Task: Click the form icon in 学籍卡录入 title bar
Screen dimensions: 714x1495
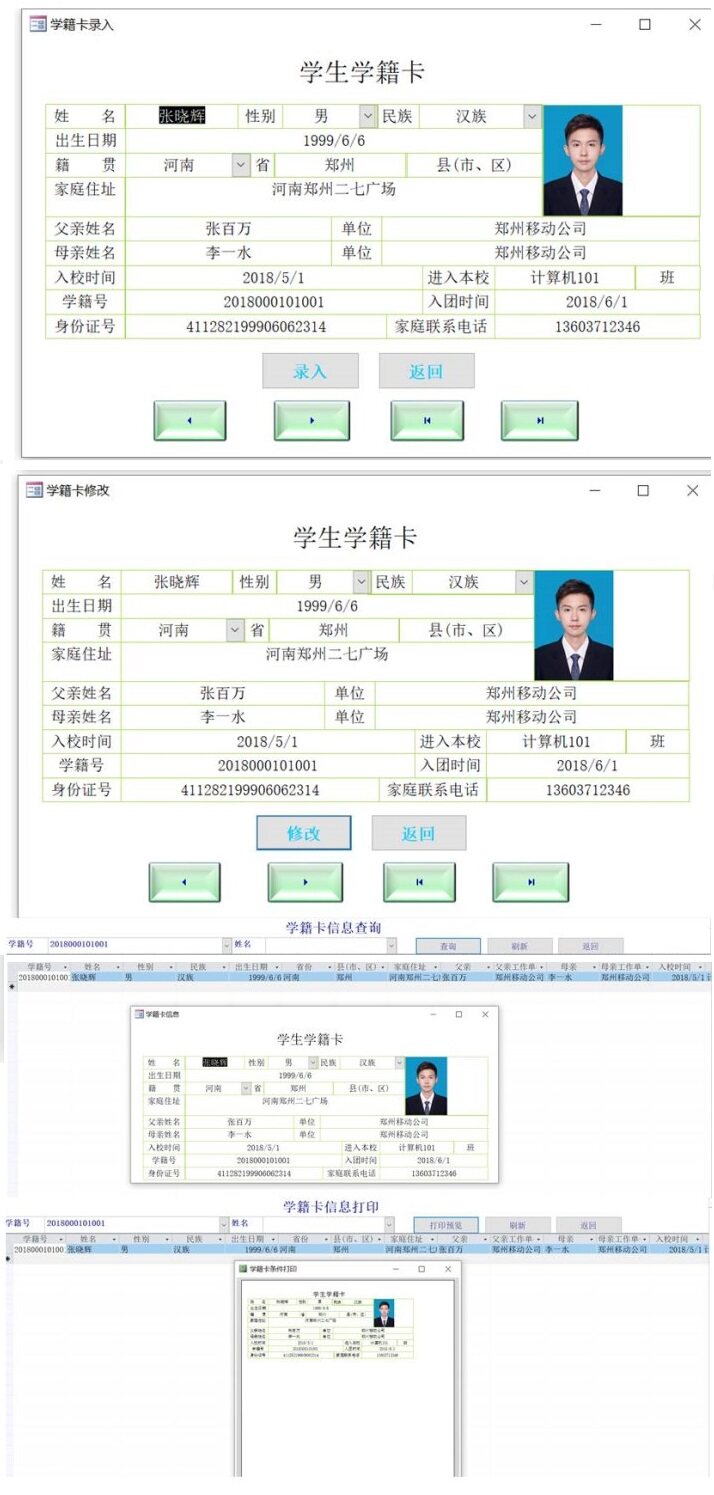Action: pos(38,25)
